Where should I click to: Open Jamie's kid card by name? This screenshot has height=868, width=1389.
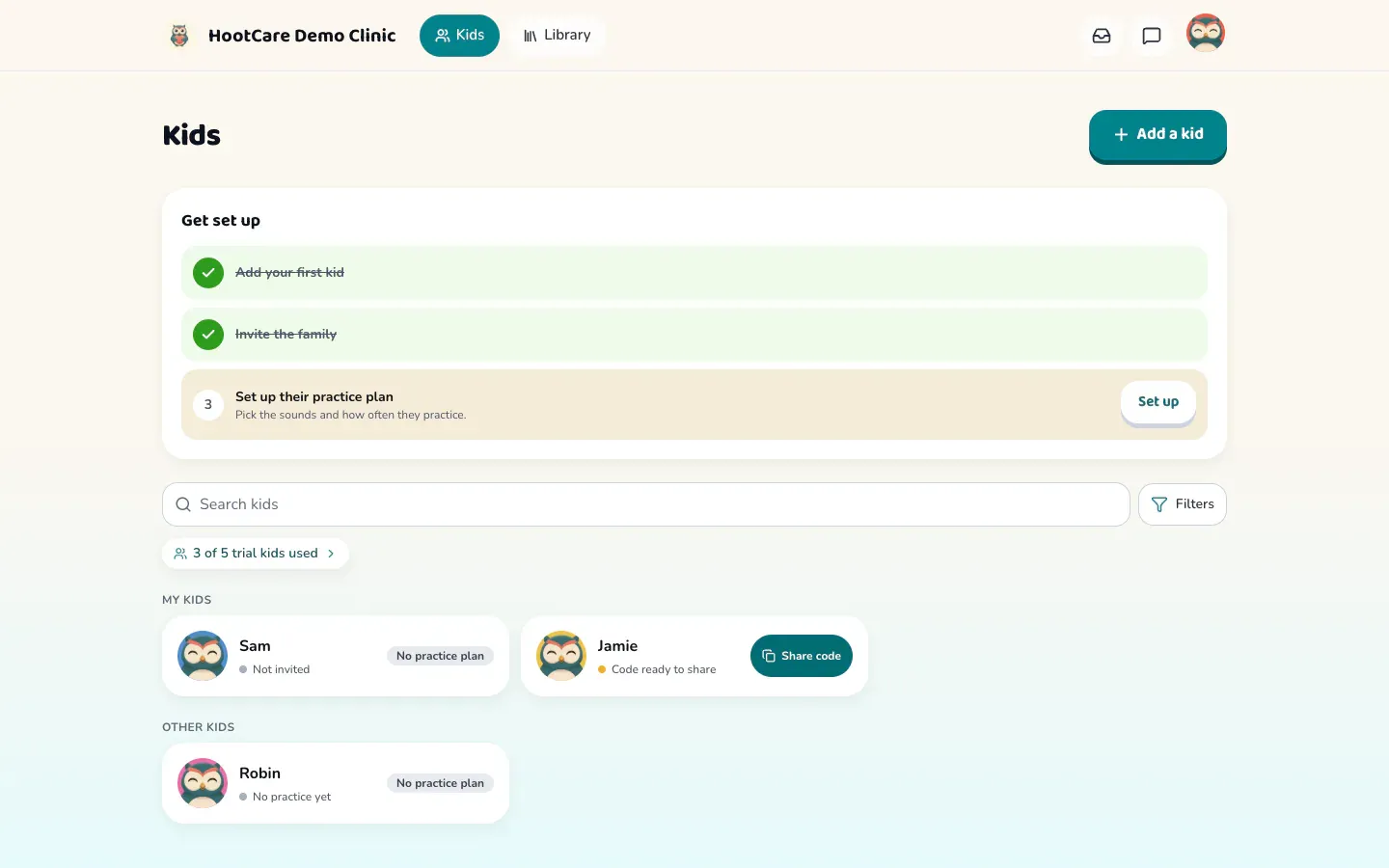point(617,646)
